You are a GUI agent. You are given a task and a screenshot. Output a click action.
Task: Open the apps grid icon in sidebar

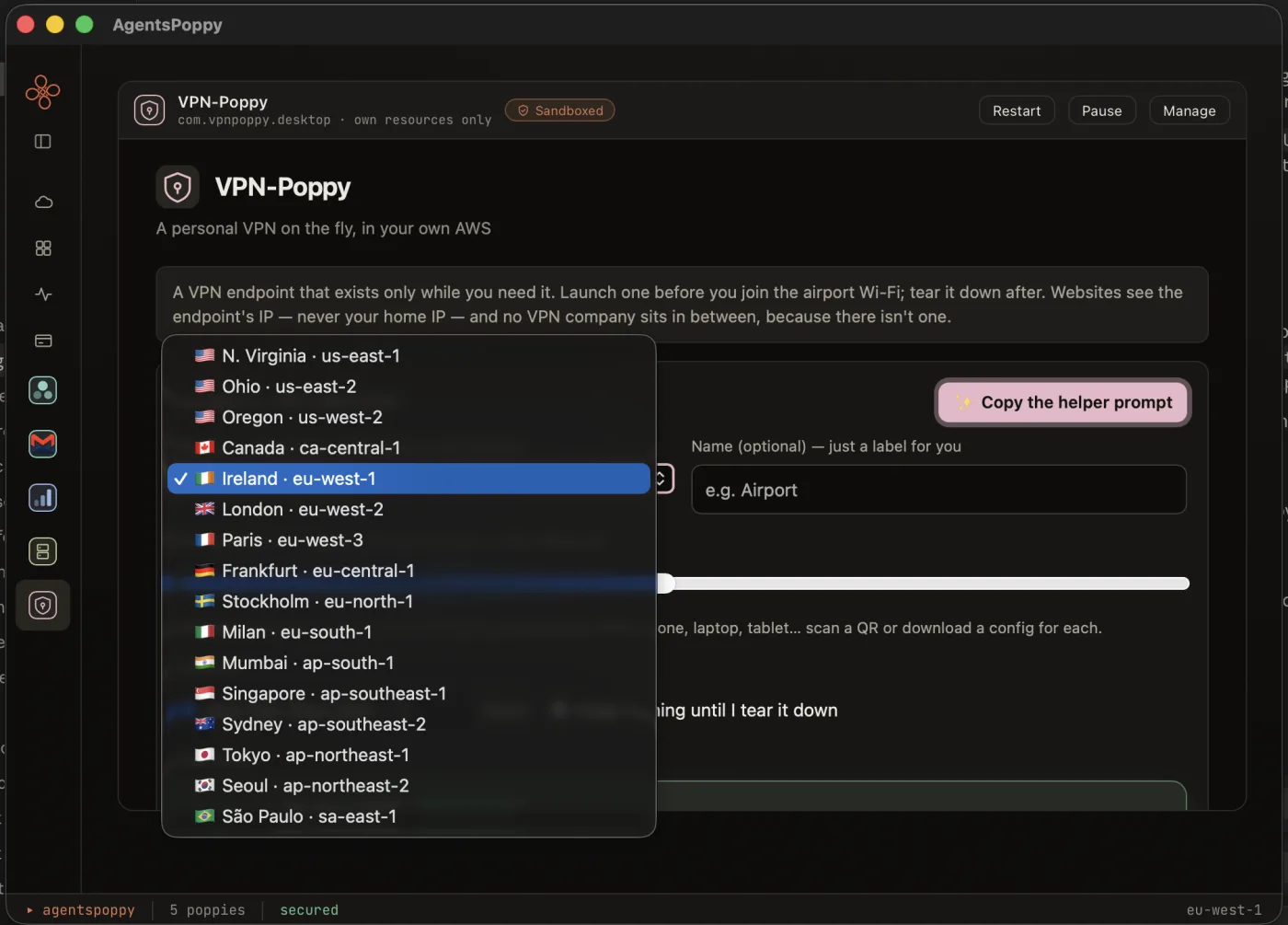[43, 249]
